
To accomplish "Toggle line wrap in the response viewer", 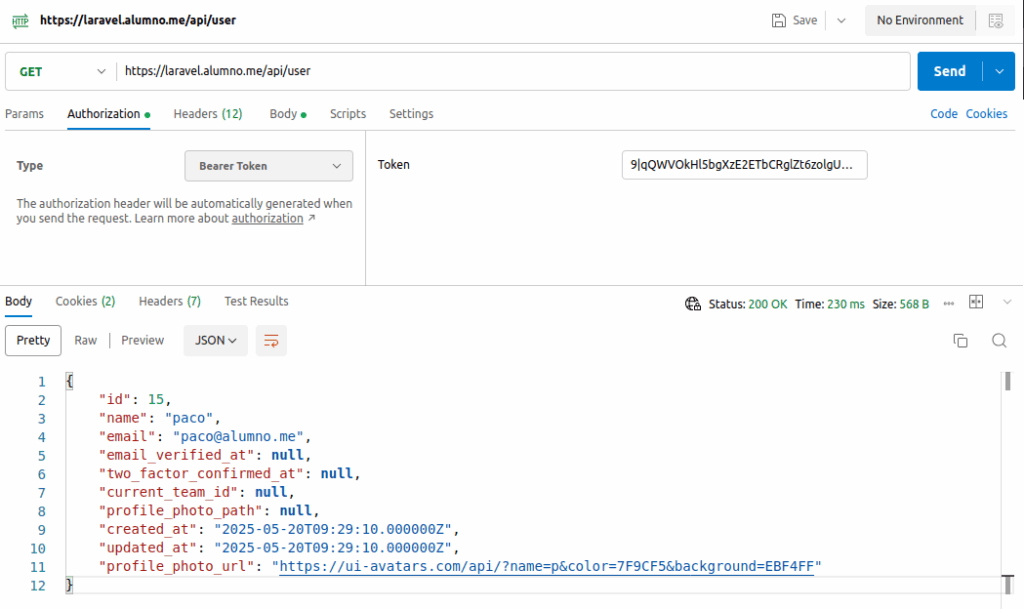I will tap(268, 340).
